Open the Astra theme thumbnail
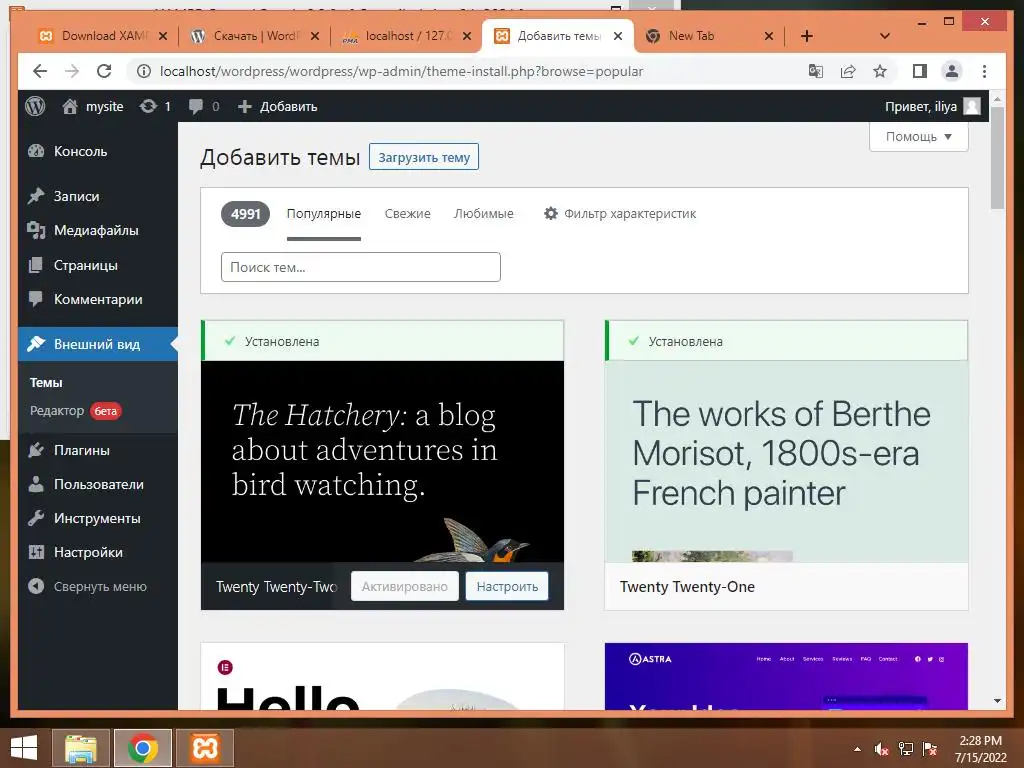 pos(786,676)
